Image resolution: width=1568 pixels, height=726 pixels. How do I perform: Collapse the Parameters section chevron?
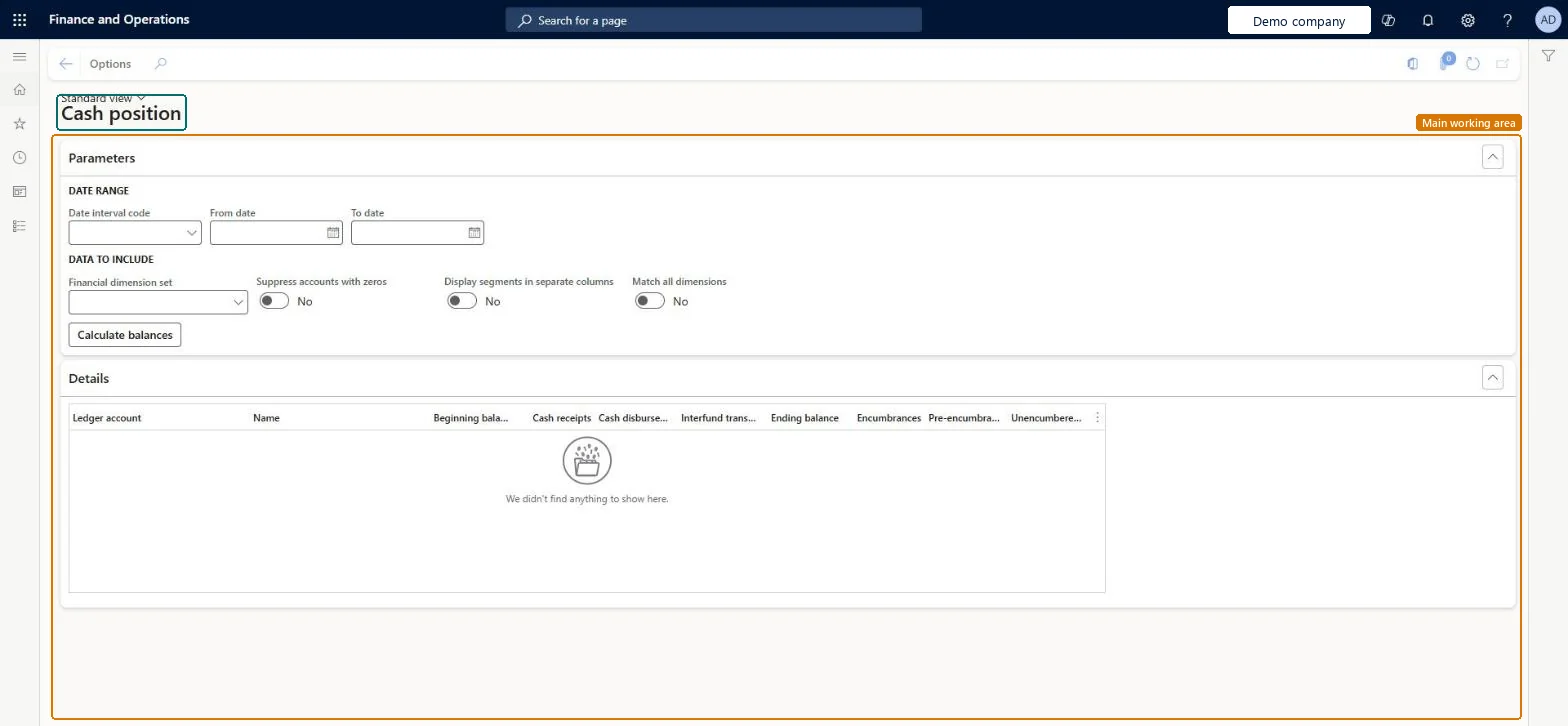(x=1492, y=157)
